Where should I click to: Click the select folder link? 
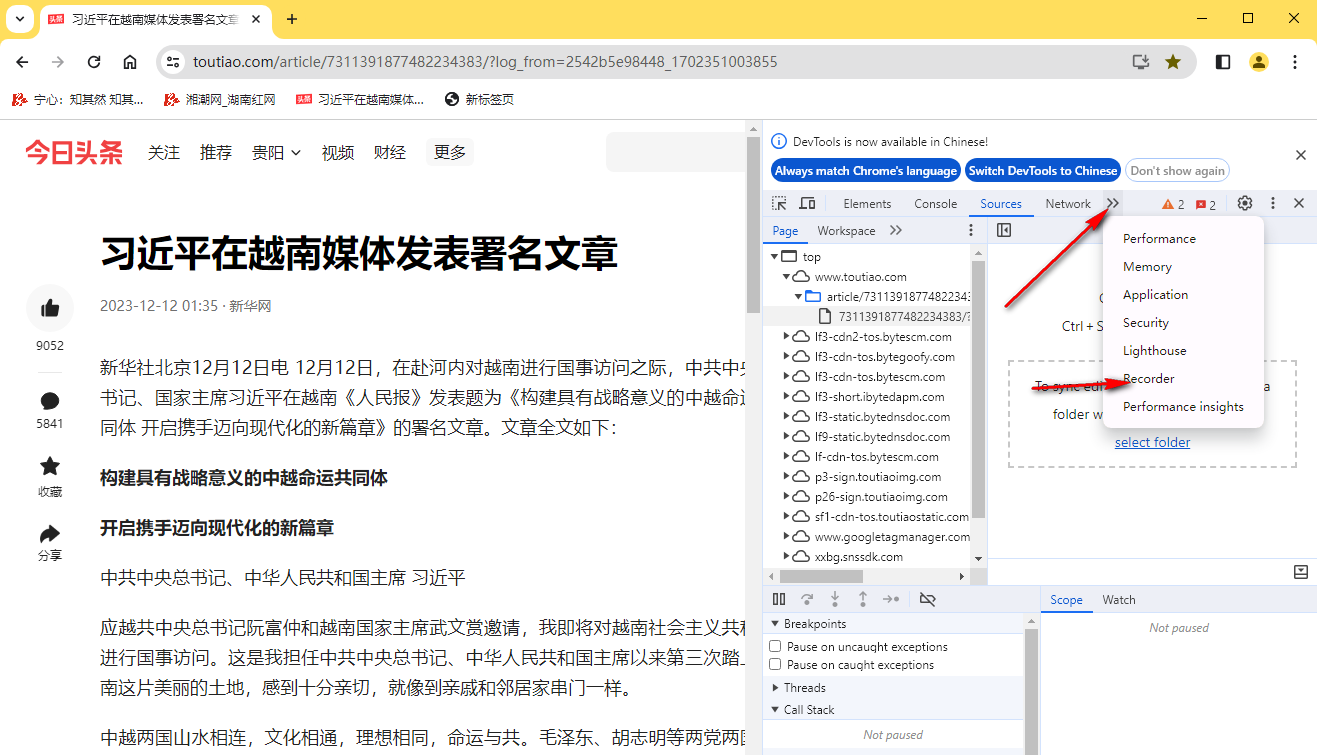[x=1152, y=443]
